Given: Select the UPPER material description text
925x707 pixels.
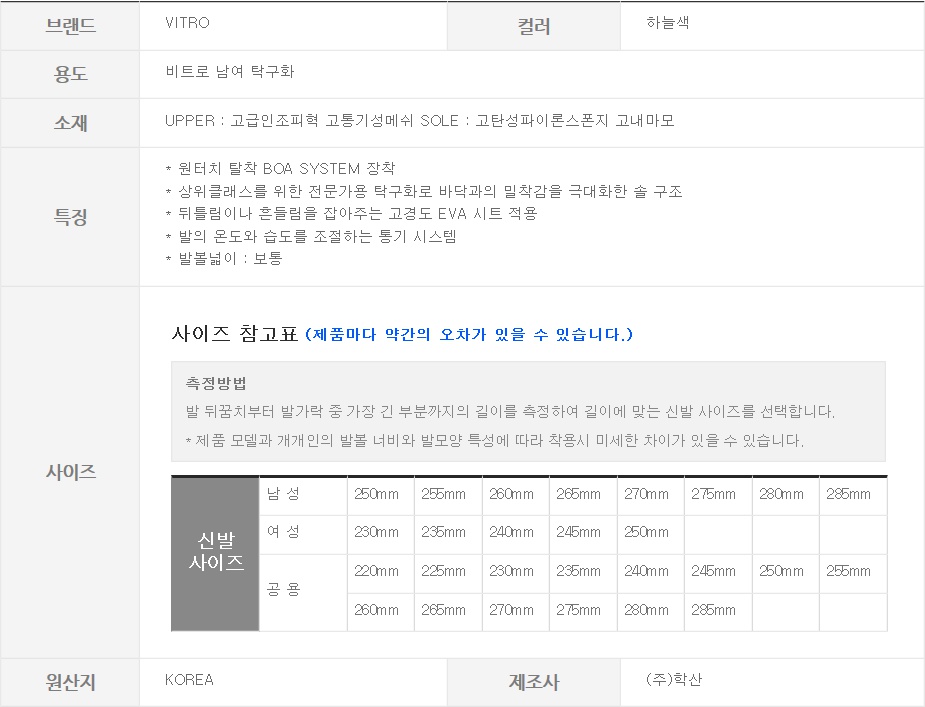Looking at the screenshot, I should click(x=419, y=121).
